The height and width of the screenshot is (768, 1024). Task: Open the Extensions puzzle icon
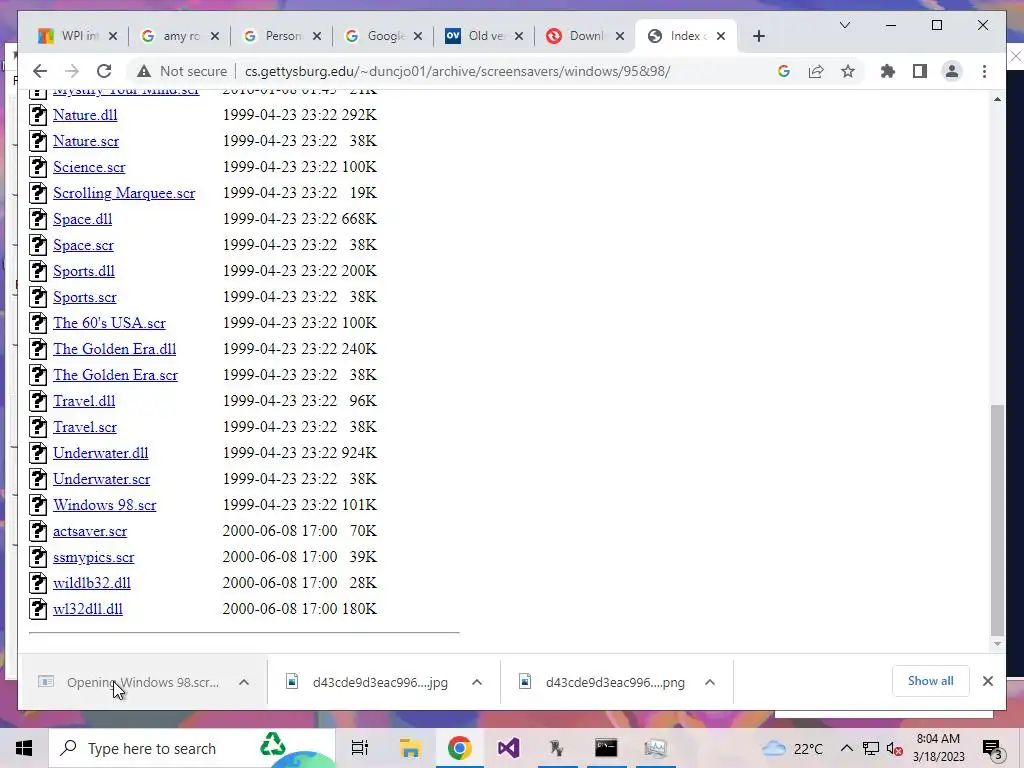pos(888,71)
